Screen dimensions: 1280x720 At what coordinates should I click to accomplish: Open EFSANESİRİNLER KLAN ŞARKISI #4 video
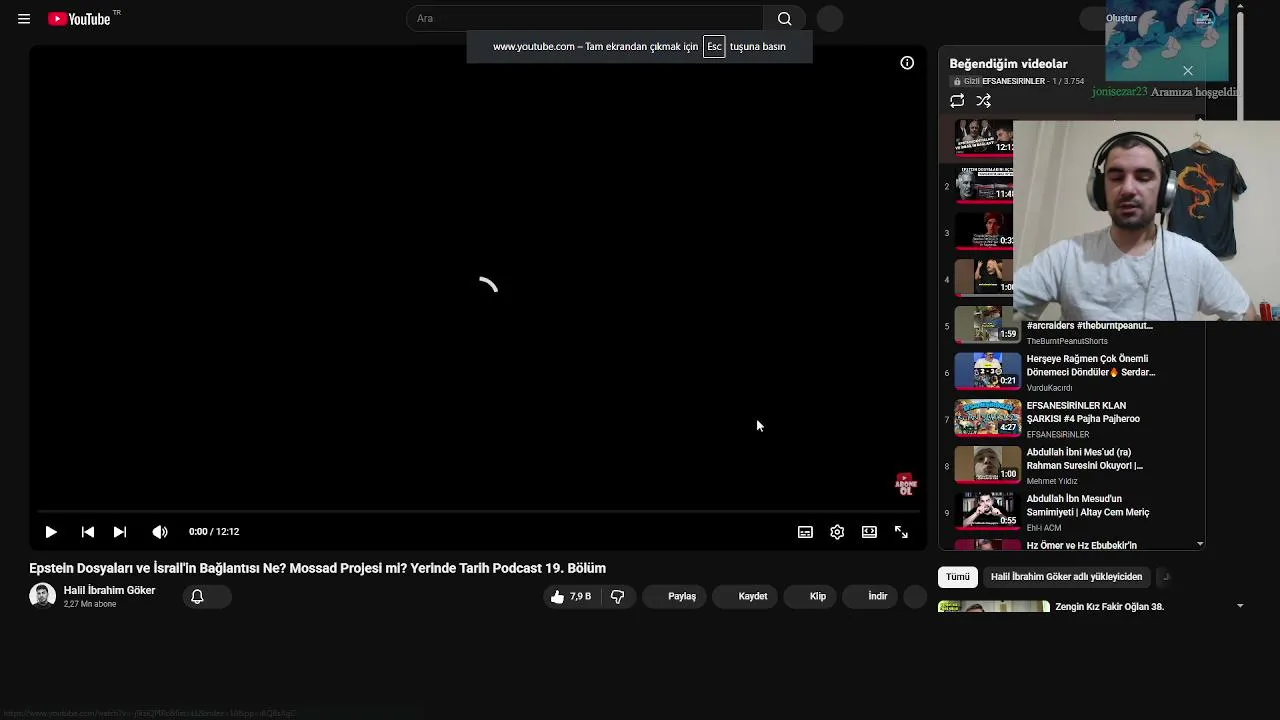1083,412
